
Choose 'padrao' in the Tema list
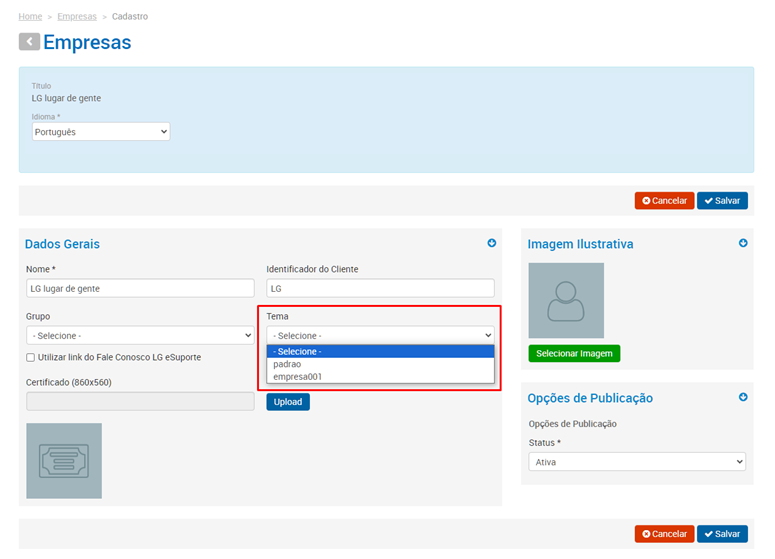pos(380,364)
